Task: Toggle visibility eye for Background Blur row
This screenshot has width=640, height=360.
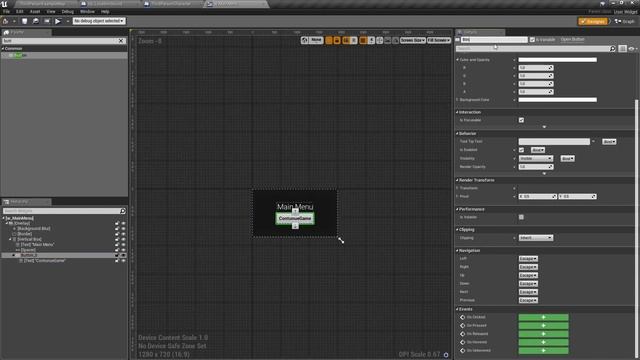Action: click(123, 229)
